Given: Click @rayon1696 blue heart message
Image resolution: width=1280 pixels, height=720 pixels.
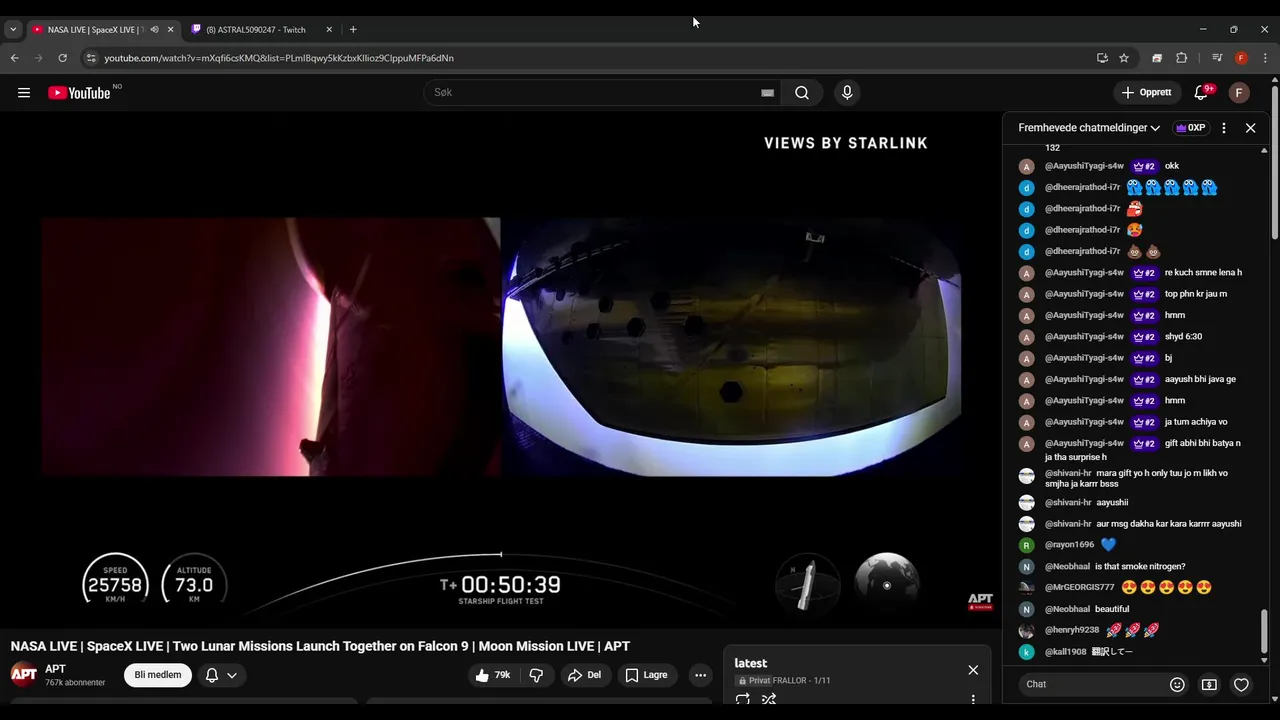Looking at the screenshot, I should (1135, 545).
